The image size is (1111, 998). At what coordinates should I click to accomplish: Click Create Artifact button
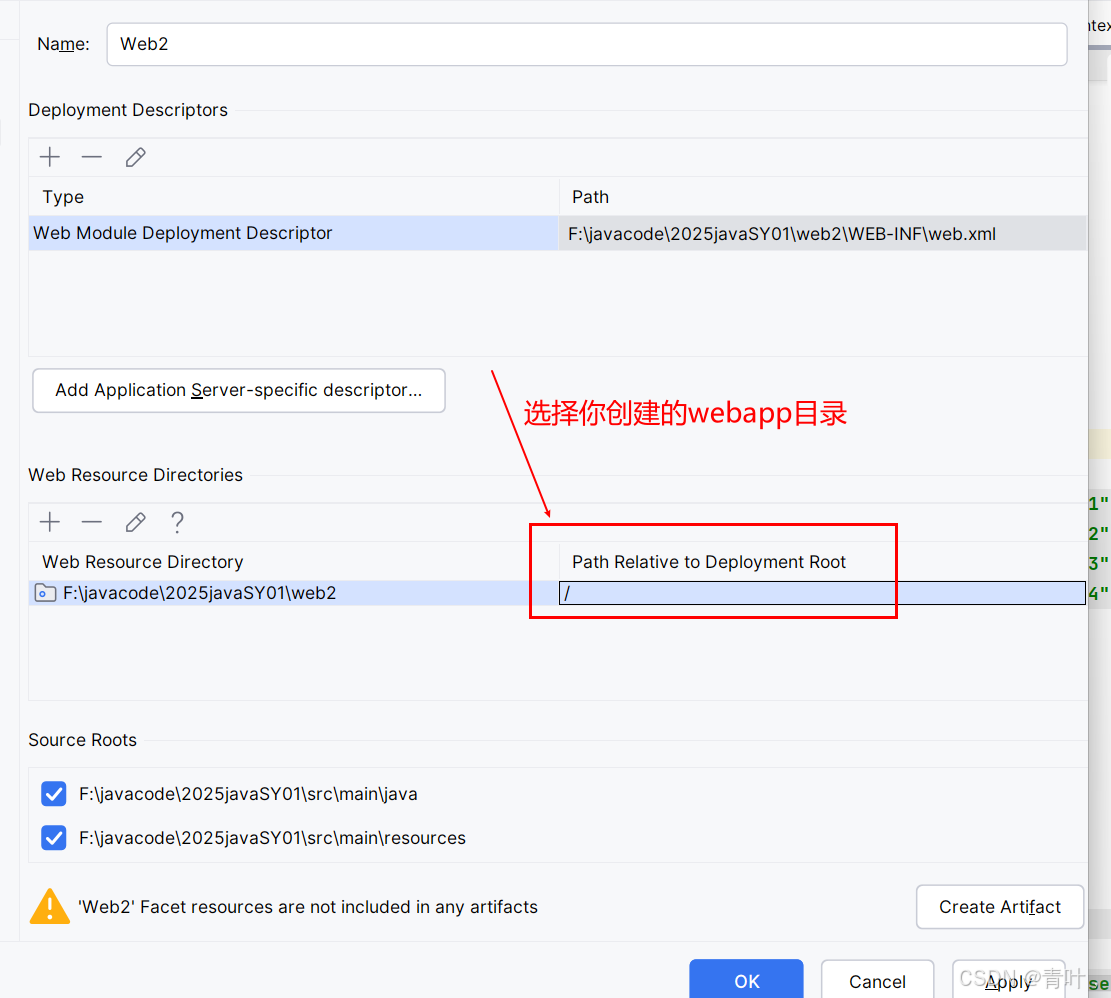(1000, 907)
